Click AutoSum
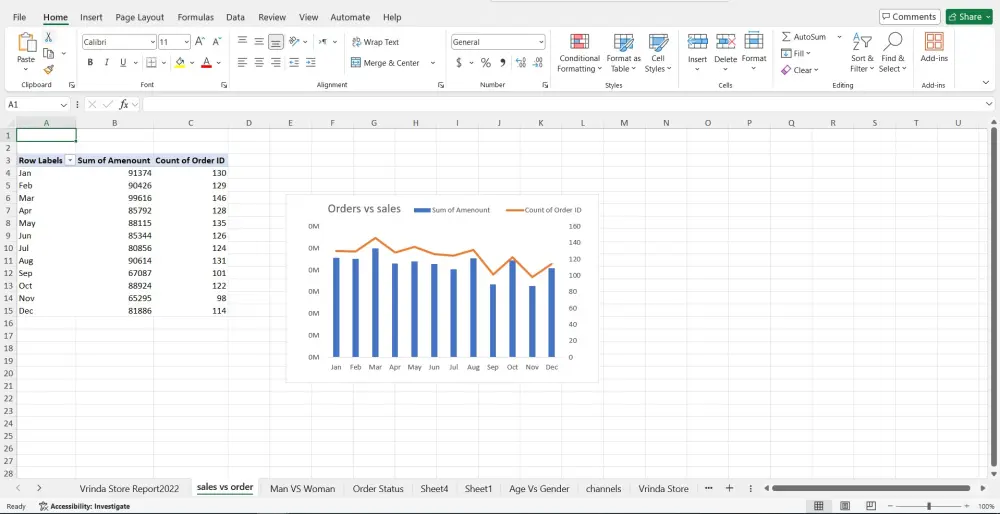The height and width of the screenshot is (514, 1000). (804, 37)
